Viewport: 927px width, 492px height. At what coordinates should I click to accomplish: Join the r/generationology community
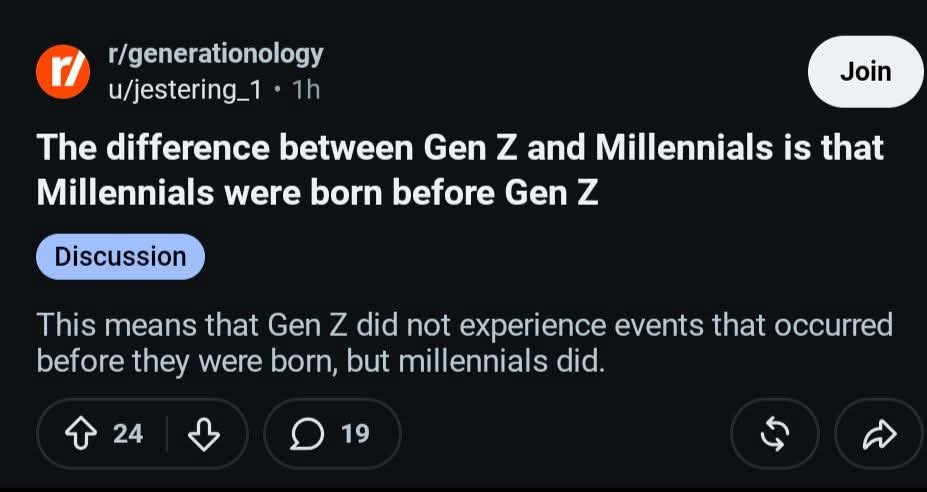(866, 72)
